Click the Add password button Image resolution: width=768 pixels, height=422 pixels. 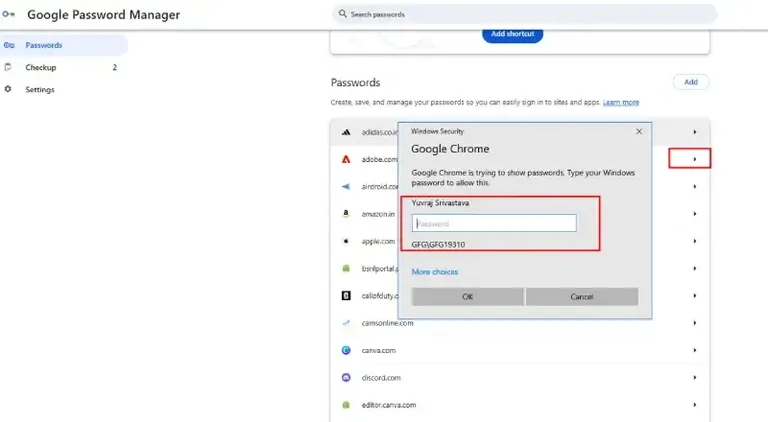[x=691, y=82]
